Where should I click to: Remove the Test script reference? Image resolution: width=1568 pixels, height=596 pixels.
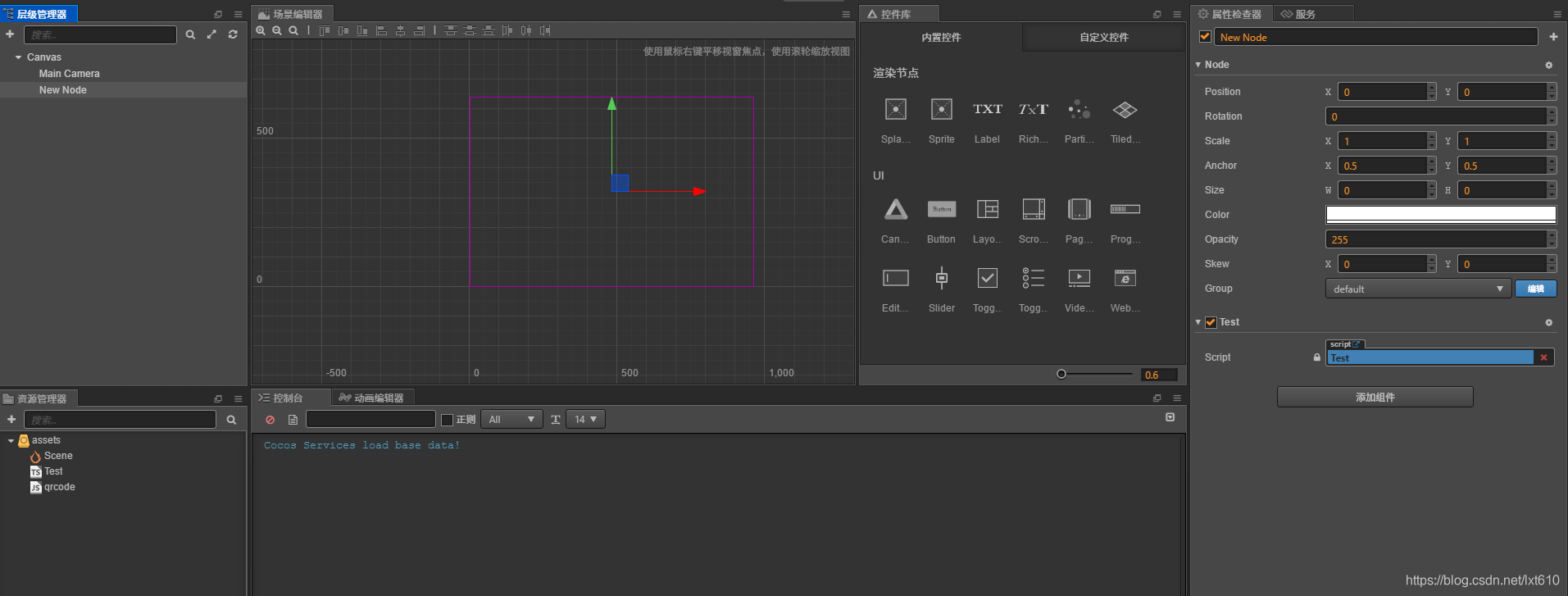point(1543,357)
